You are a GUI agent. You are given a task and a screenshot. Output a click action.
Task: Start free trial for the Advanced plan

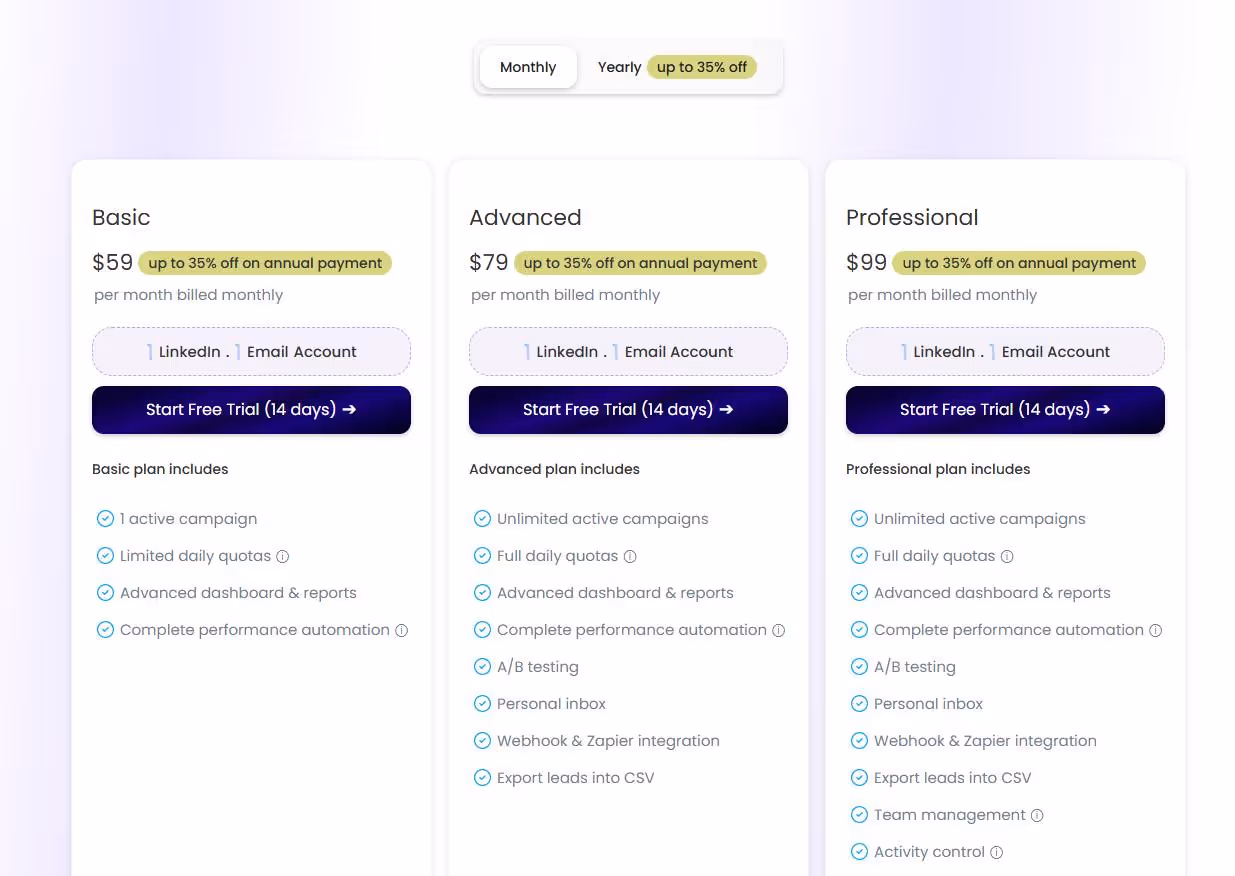pos(628,409)
